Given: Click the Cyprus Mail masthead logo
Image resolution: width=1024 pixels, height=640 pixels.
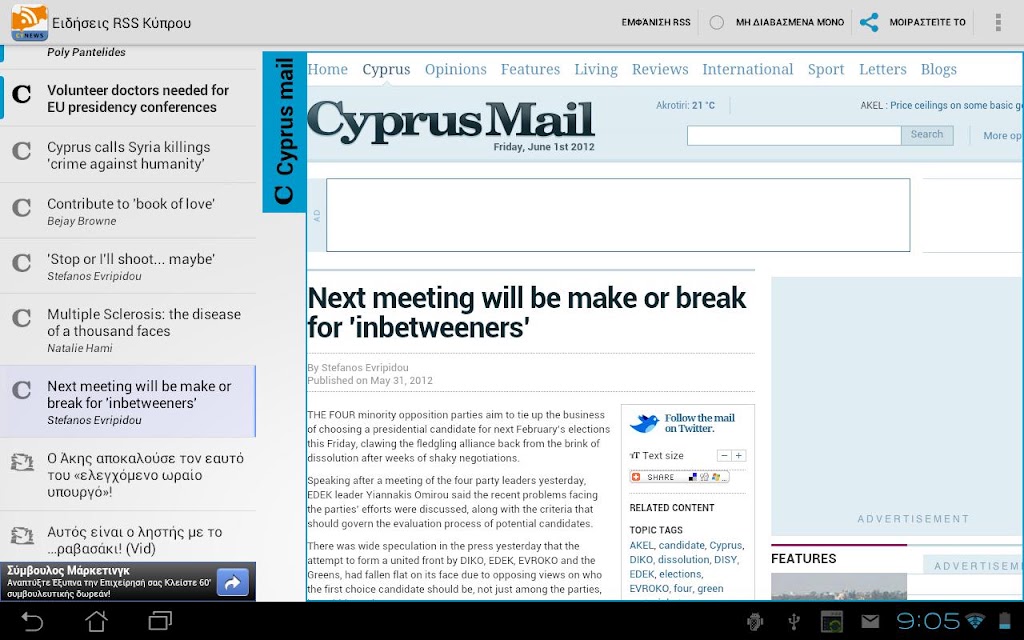Looking at the screenshot, I should tap(451, 122).
